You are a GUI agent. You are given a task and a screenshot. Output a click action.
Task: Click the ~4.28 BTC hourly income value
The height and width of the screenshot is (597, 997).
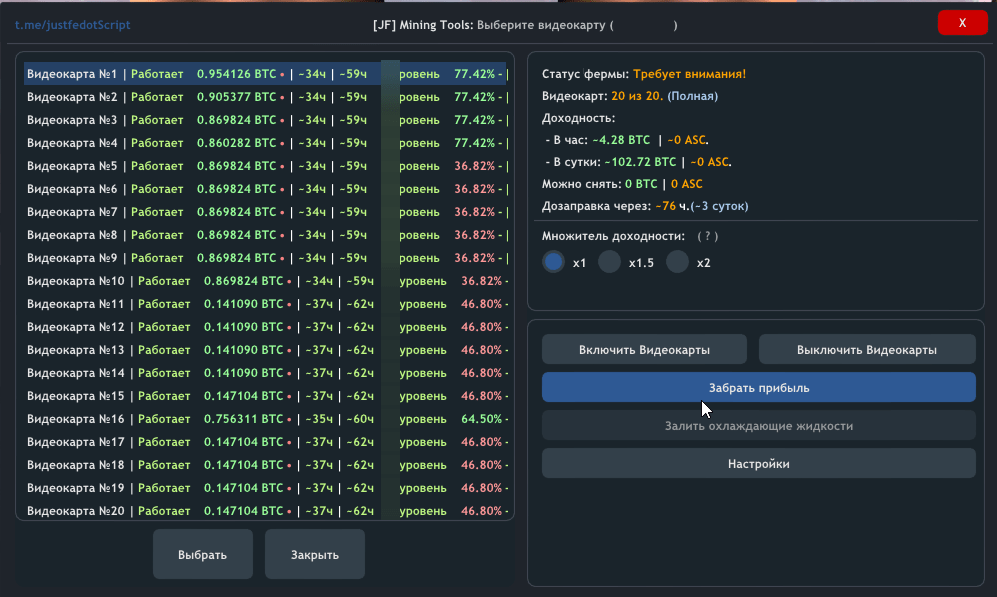(x=621, y=140)
